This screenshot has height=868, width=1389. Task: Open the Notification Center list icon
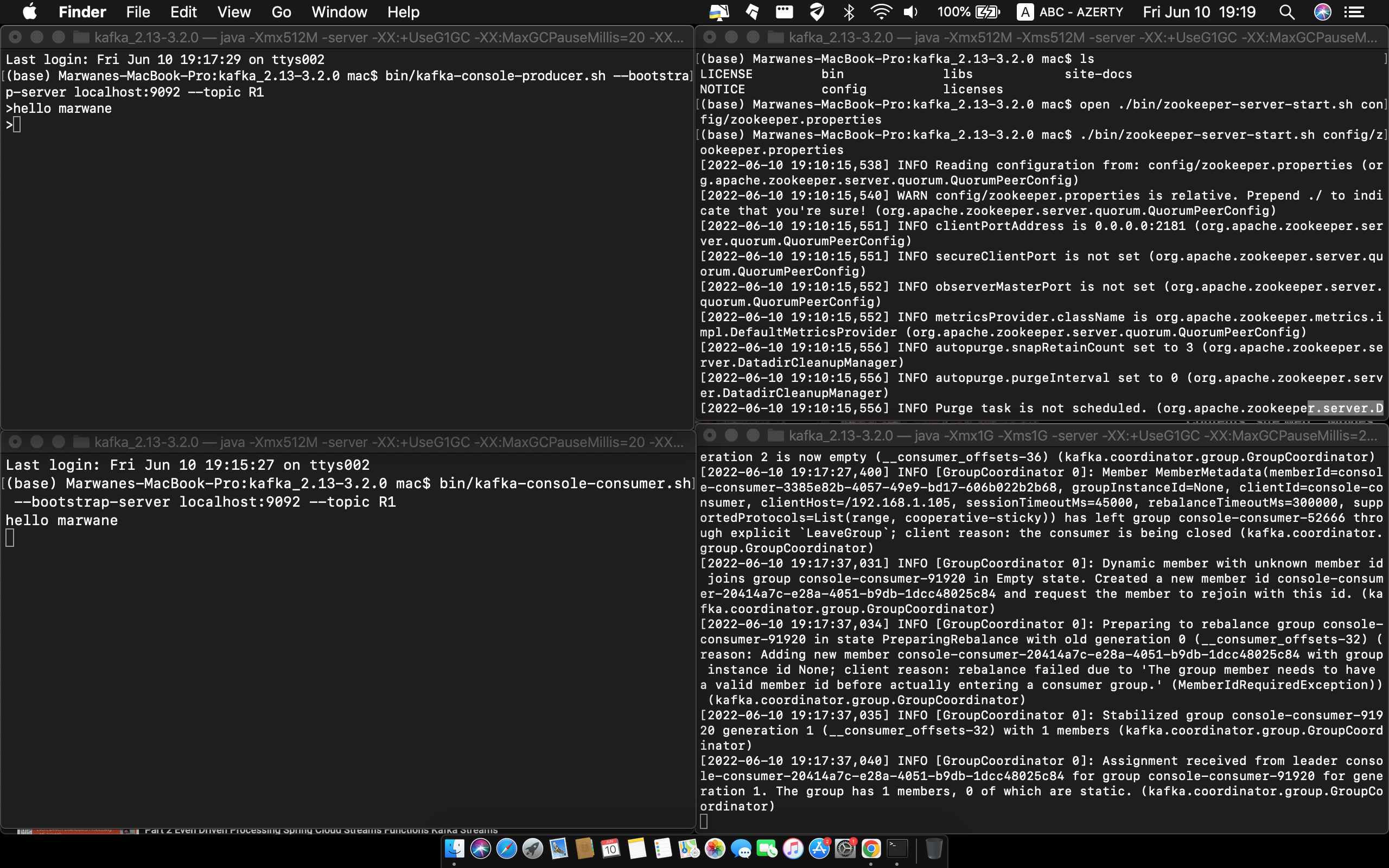1354,12
